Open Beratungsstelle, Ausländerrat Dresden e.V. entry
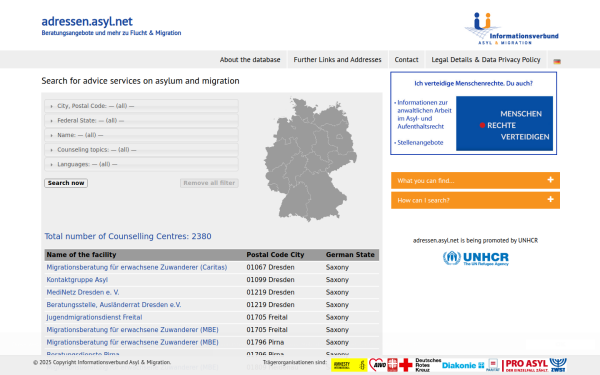 pos(114,305)
